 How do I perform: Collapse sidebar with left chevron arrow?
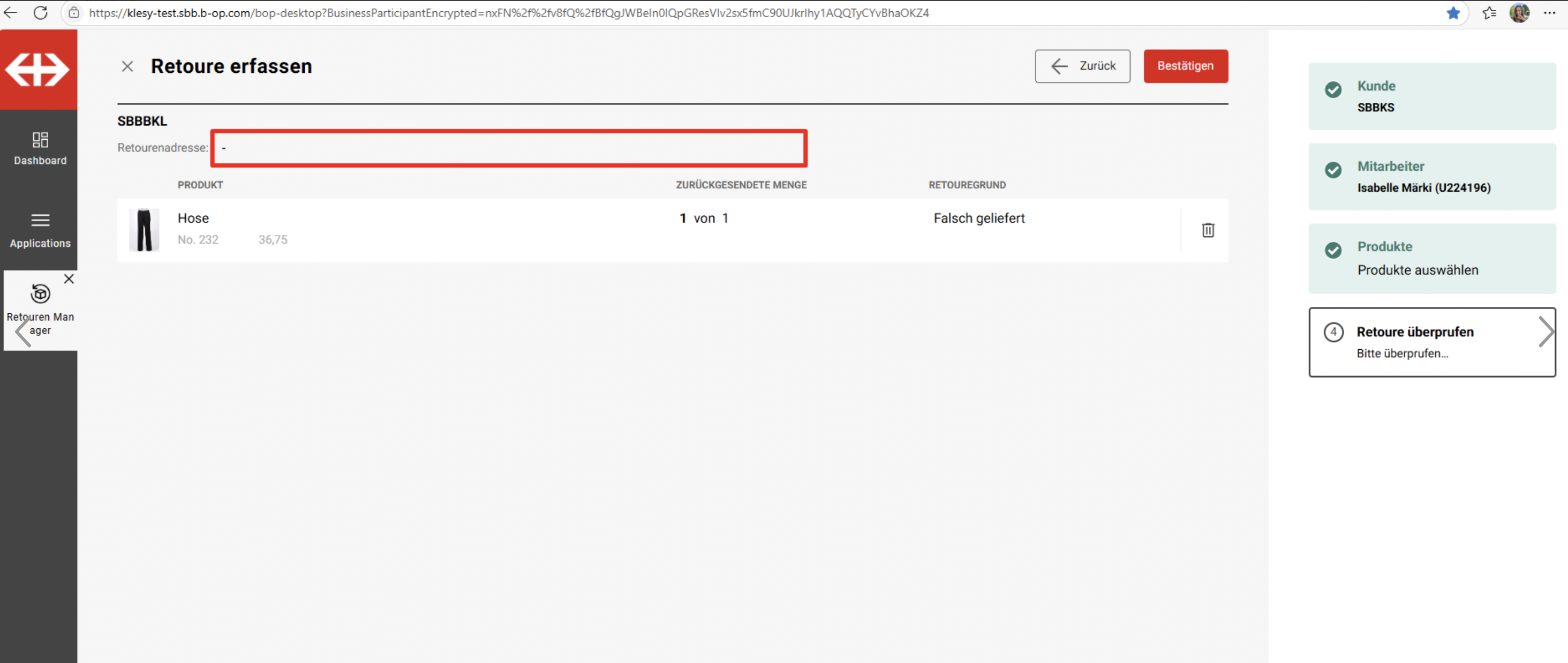(x=23, y=333)
